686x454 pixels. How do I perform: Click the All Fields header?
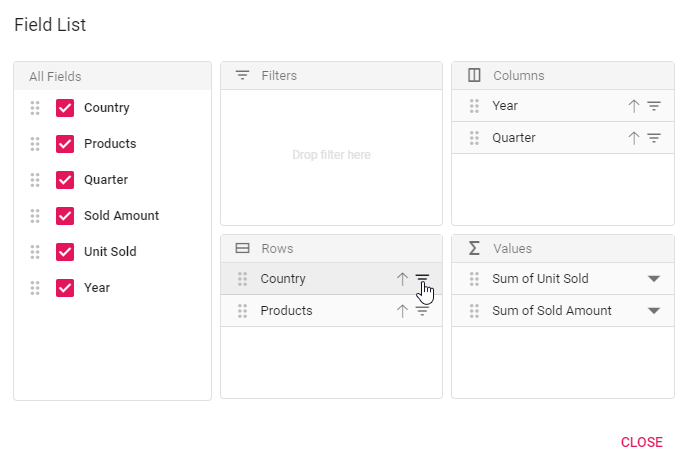[112, 77]
